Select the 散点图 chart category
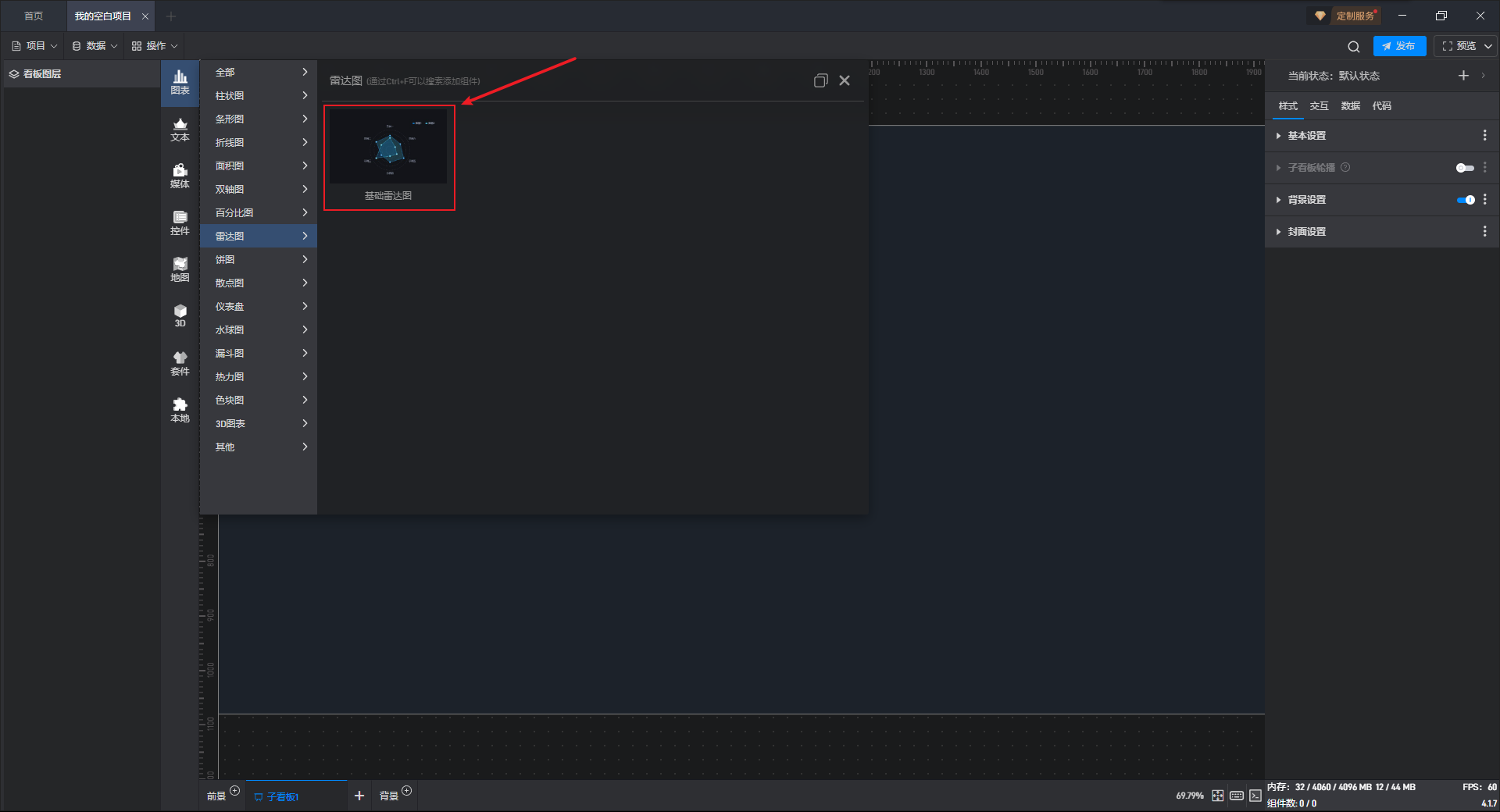 [259, 283]
